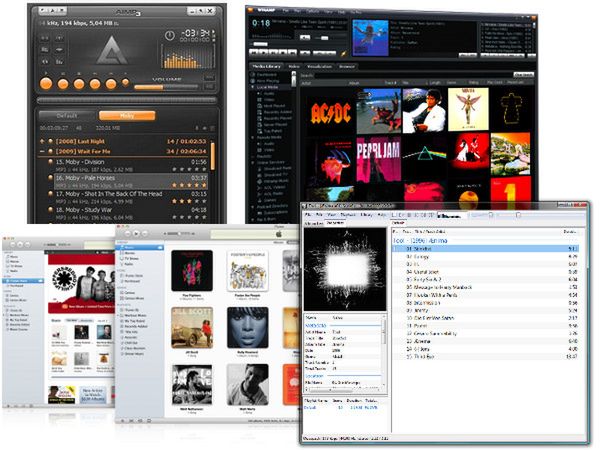The image size is (600, 450).
Task: Open the Library menu in foobar2000
Action: point(366,215)
